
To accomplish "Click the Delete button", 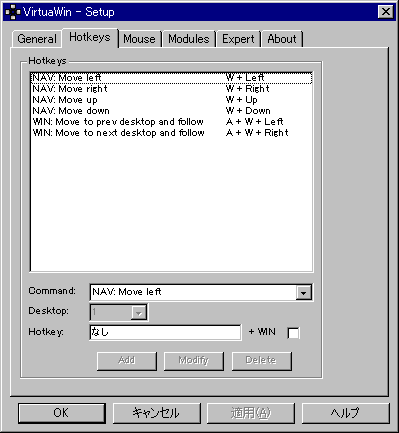I will 261,361.
